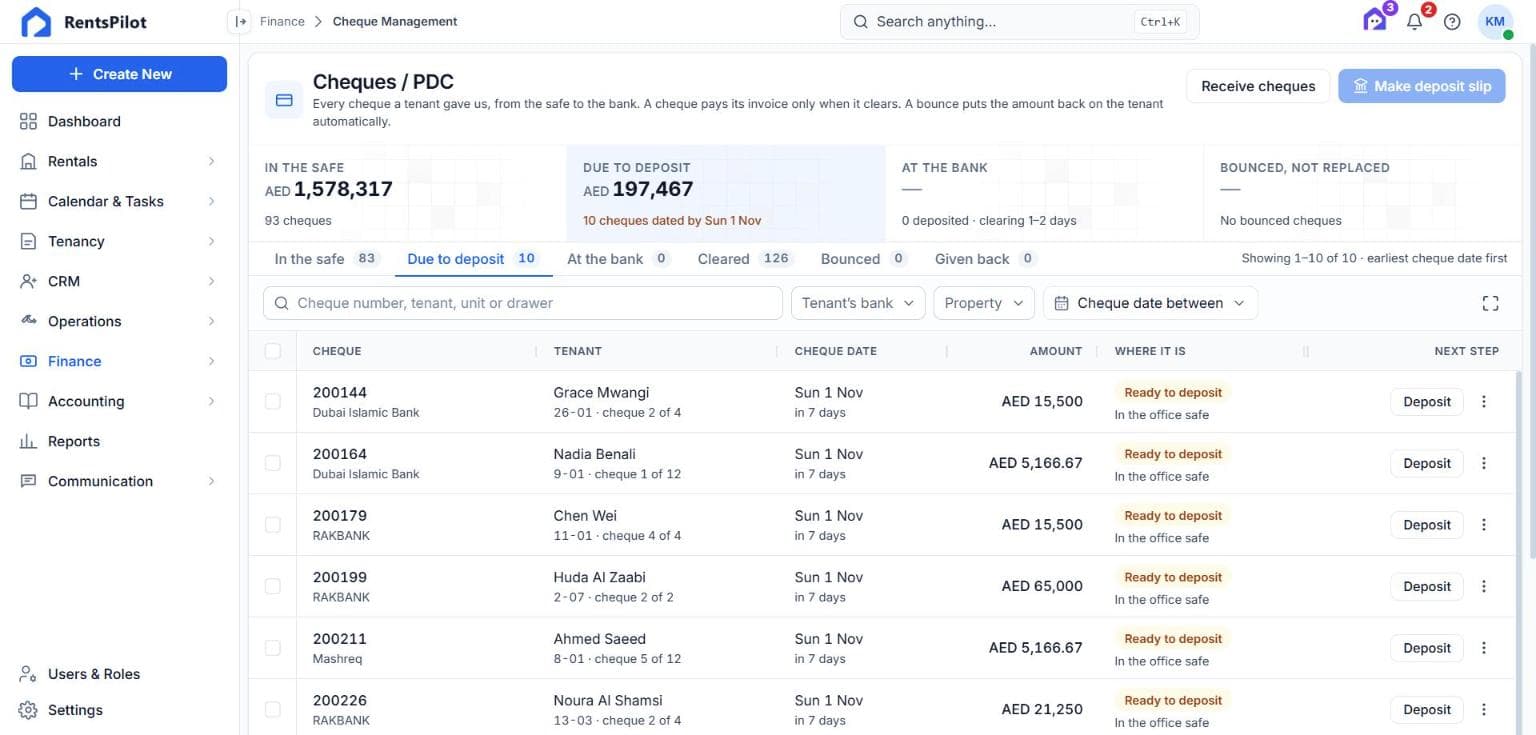Click the RentsPilot house logo
1536x735 pixels.
pos(36,22)
